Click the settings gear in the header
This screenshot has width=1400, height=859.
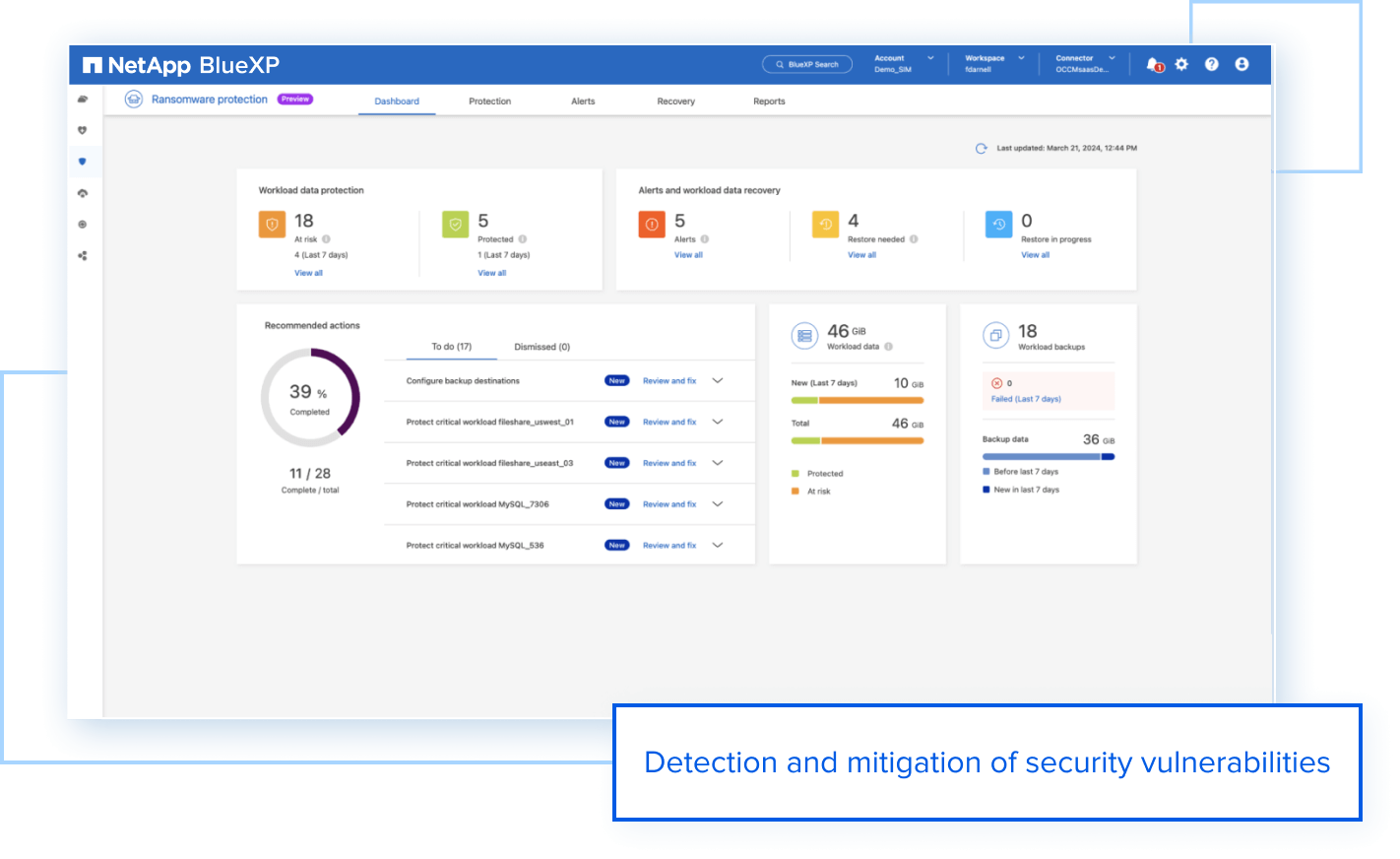[x=1181, y=63]
